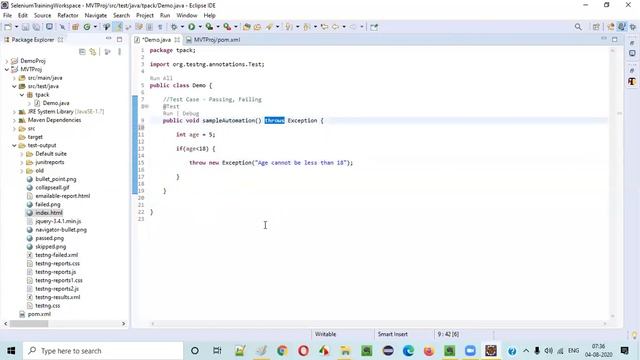640x360 pixels.
Task: Click the Save All toolbar icon
Action: point(36,27)
